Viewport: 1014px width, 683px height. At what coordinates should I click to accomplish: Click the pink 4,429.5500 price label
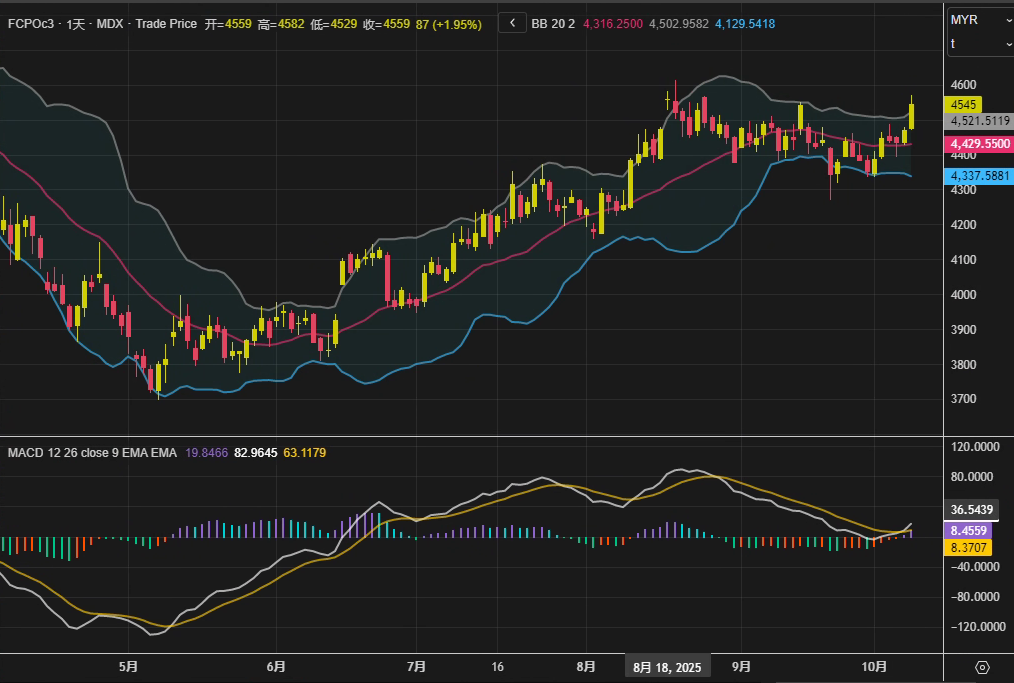point(980,144)
